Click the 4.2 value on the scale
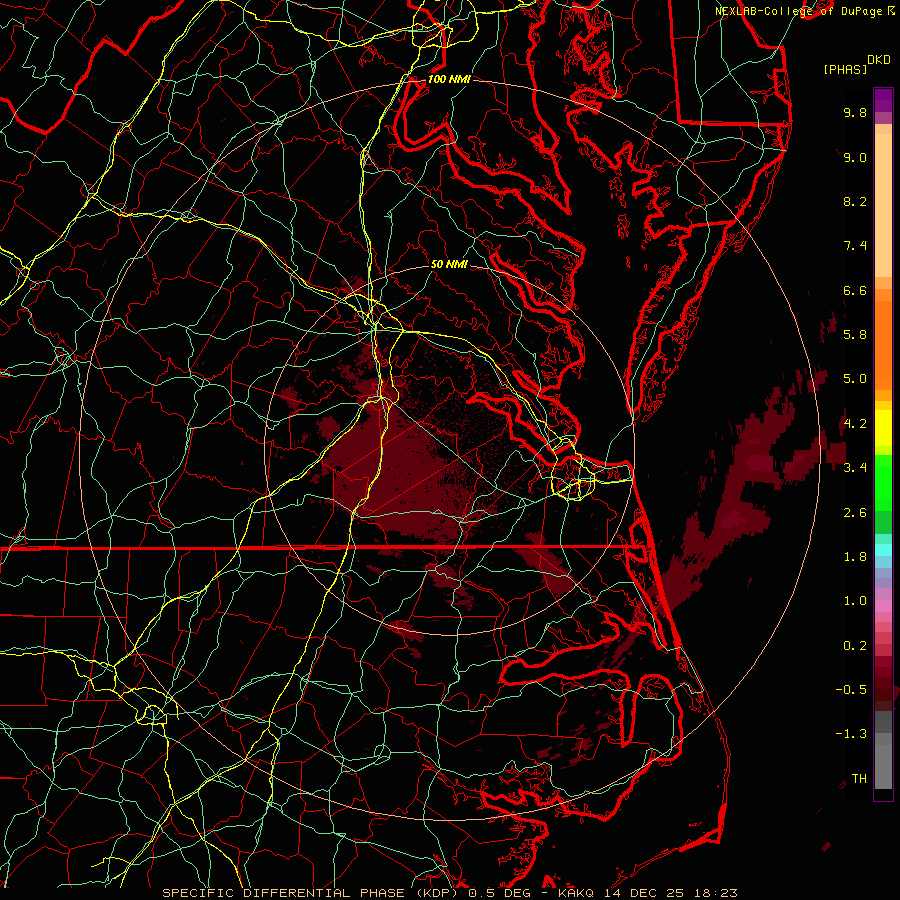Screen dimensions: 900x900 855,424
